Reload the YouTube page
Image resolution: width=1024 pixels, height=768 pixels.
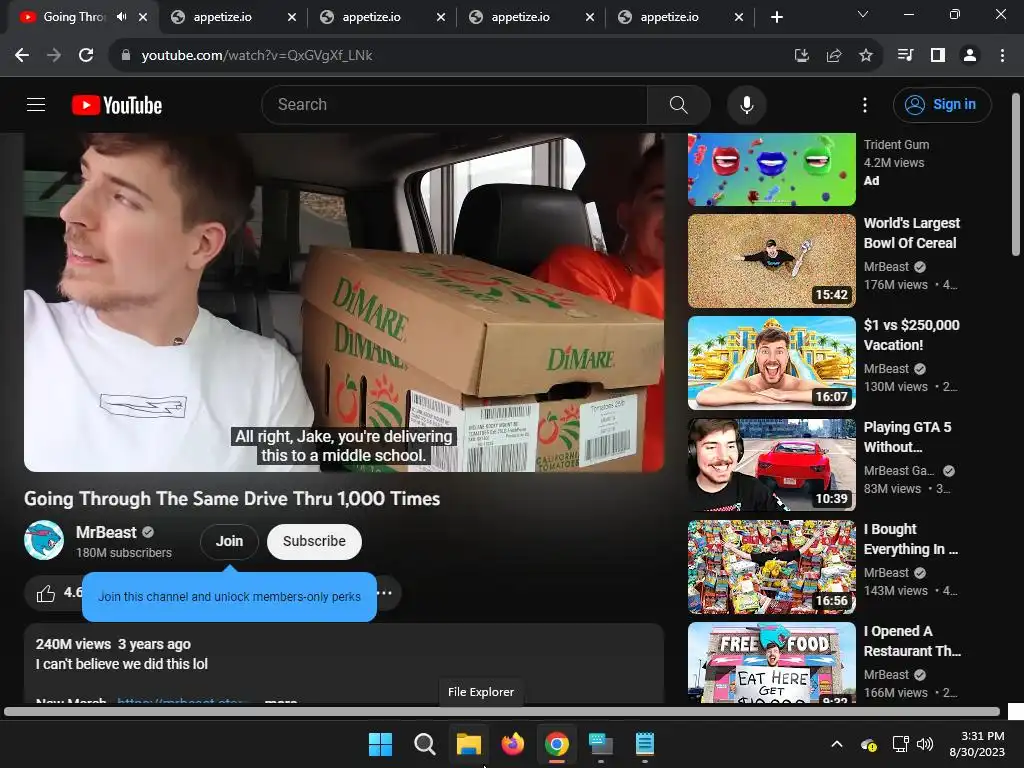tap(86, 56)
